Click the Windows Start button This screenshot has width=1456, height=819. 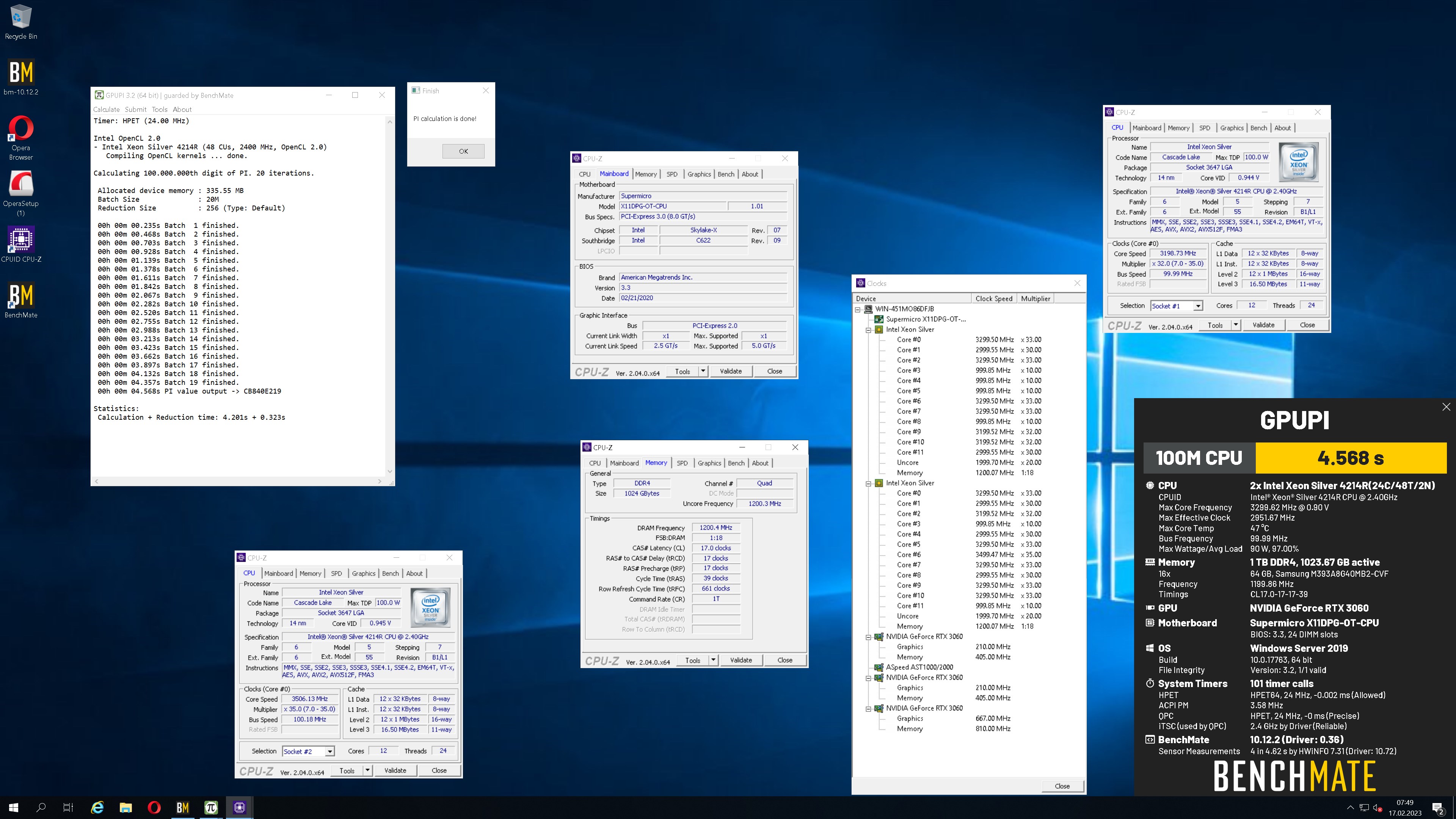click(x=14, y=808)
